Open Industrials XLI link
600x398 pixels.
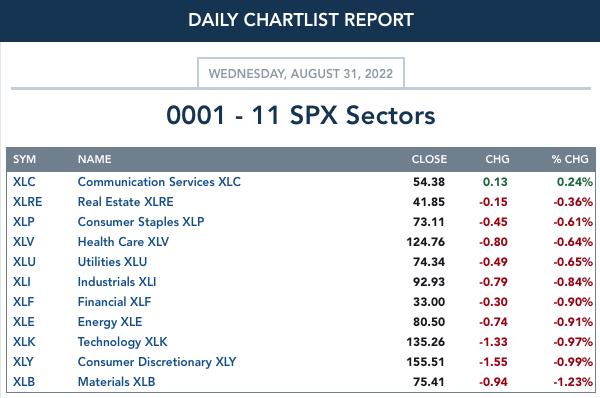tap(117, 282)
